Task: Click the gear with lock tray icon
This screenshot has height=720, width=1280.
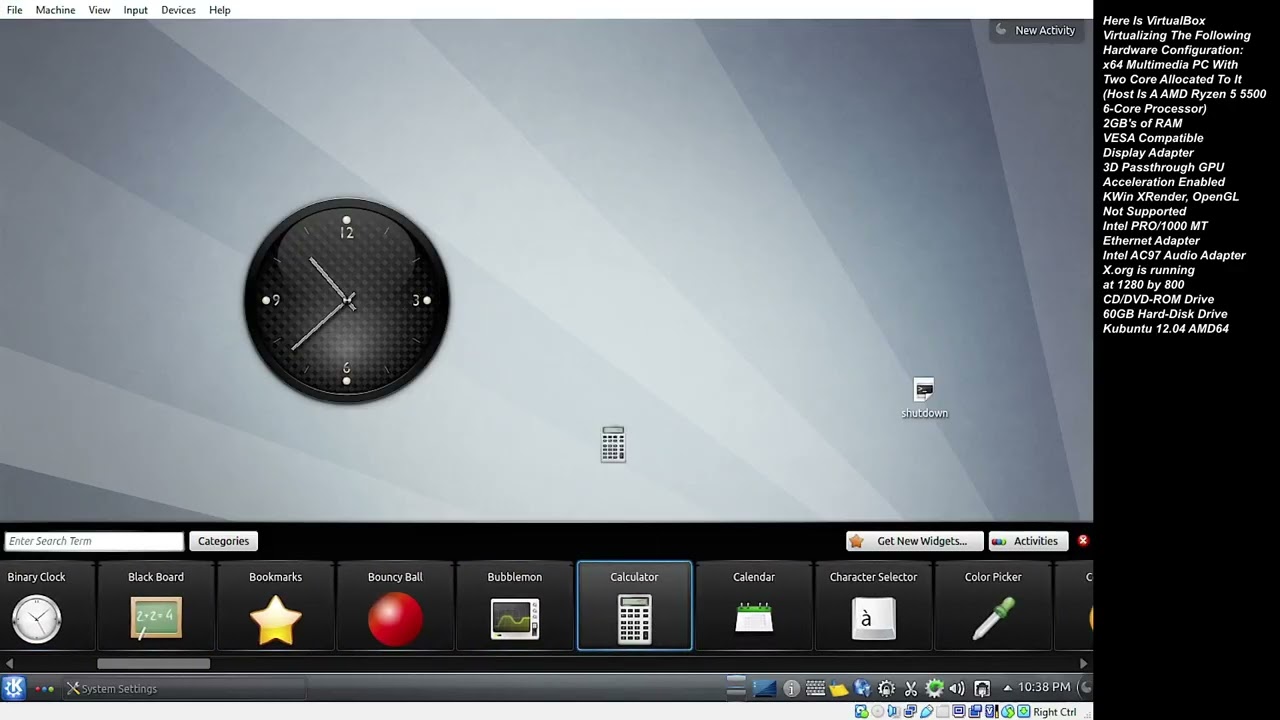Action: 886,688
